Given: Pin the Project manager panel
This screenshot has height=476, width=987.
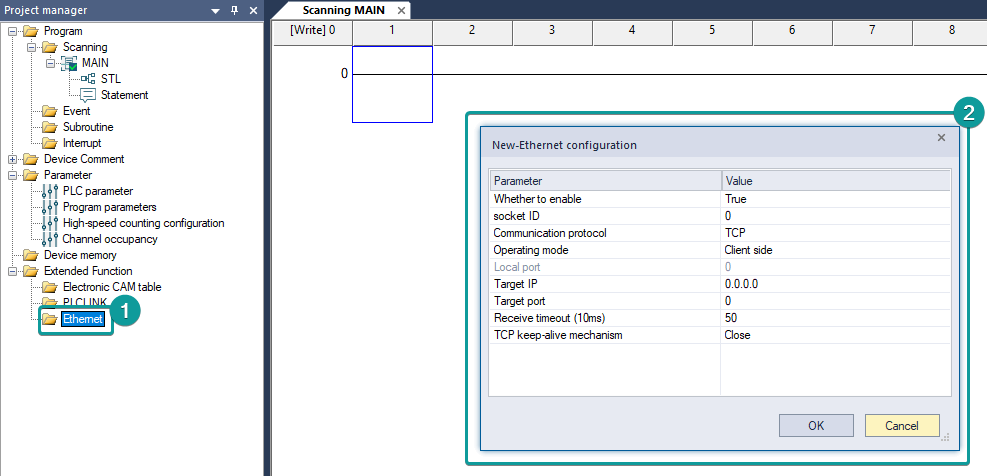Looking at the screenshot, I should (x=235, y=10).
